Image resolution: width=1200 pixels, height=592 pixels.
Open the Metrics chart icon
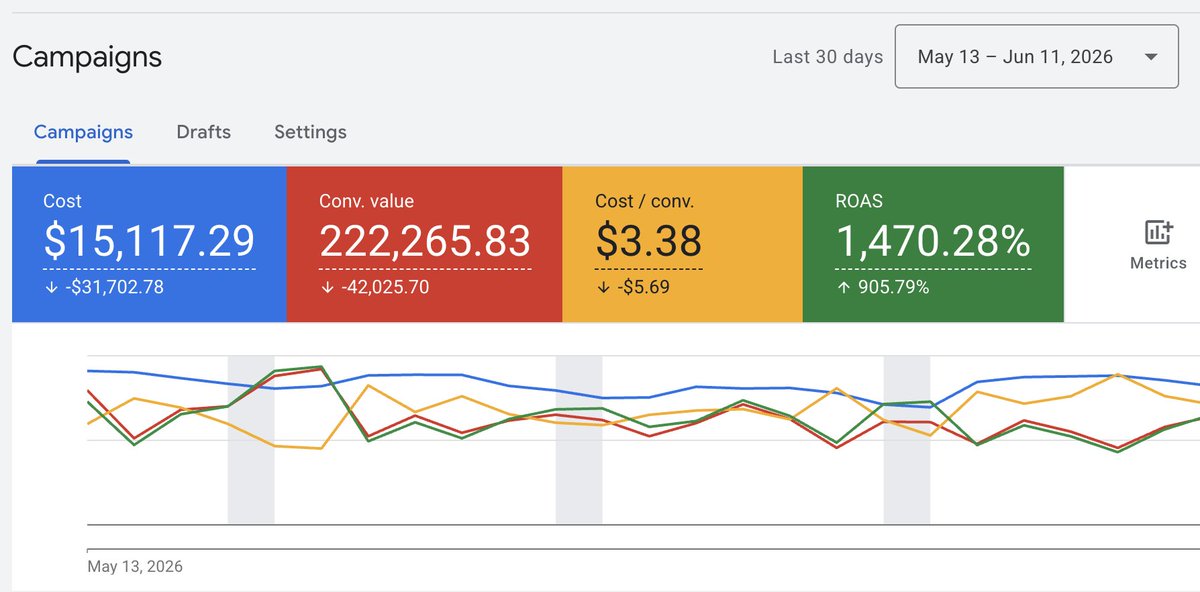point(1158,232)
